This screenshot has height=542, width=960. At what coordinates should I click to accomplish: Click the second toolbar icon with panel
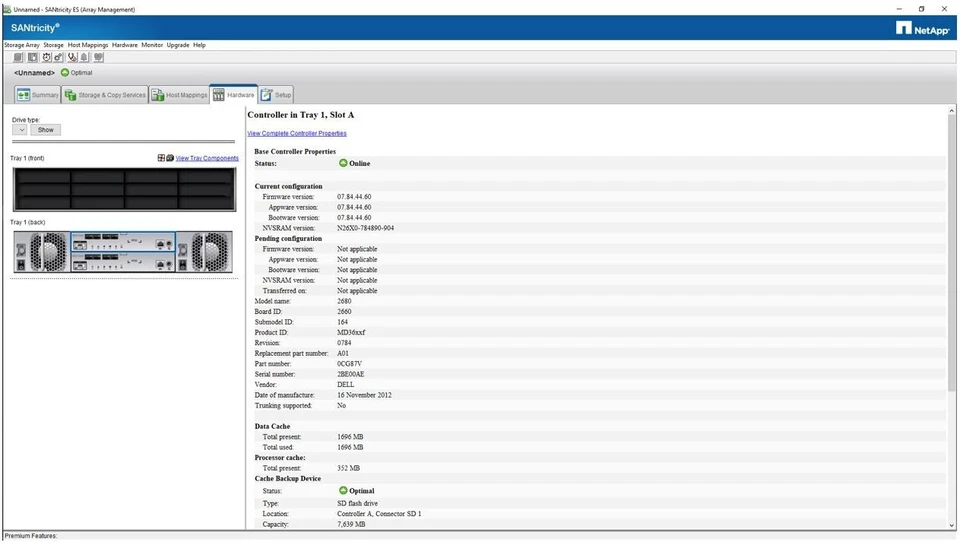[x=32, y=57]
